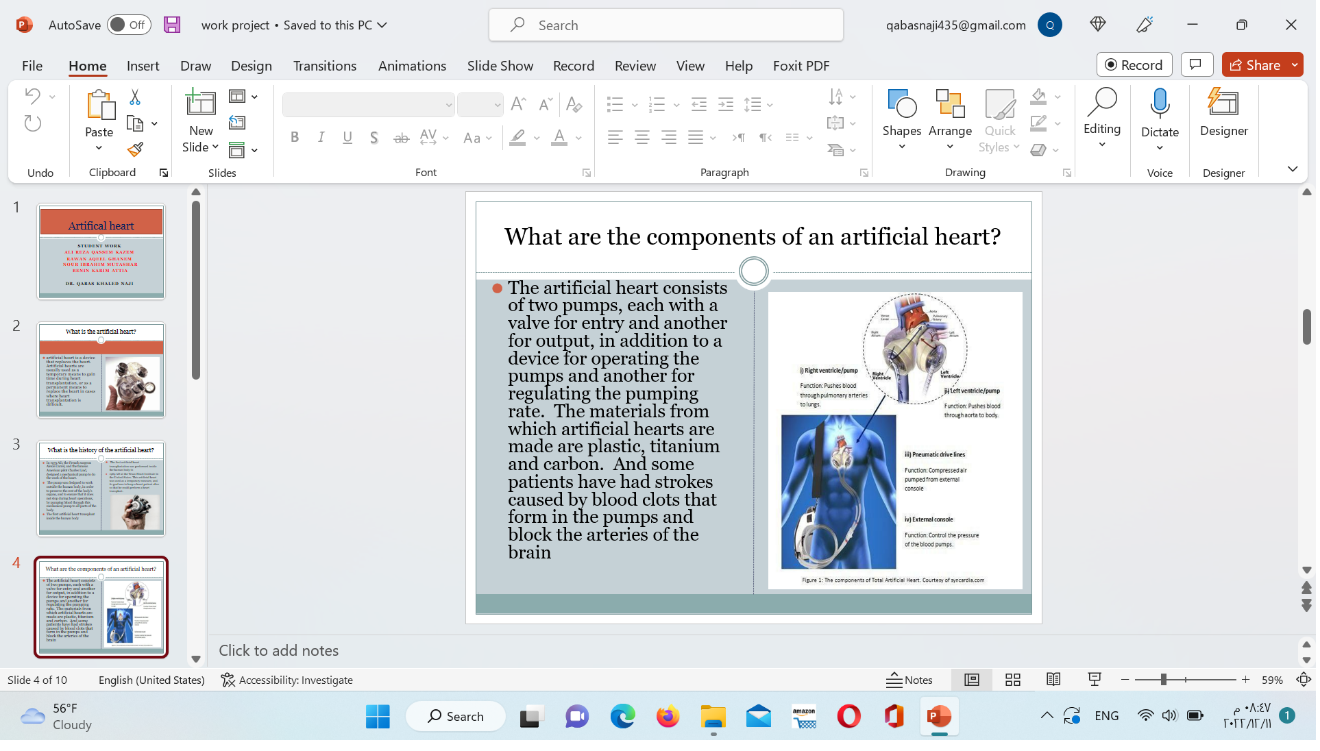This screenshot has width=1320, height=751.
Task: Click the New Slide icon
Action: (201, 104)
